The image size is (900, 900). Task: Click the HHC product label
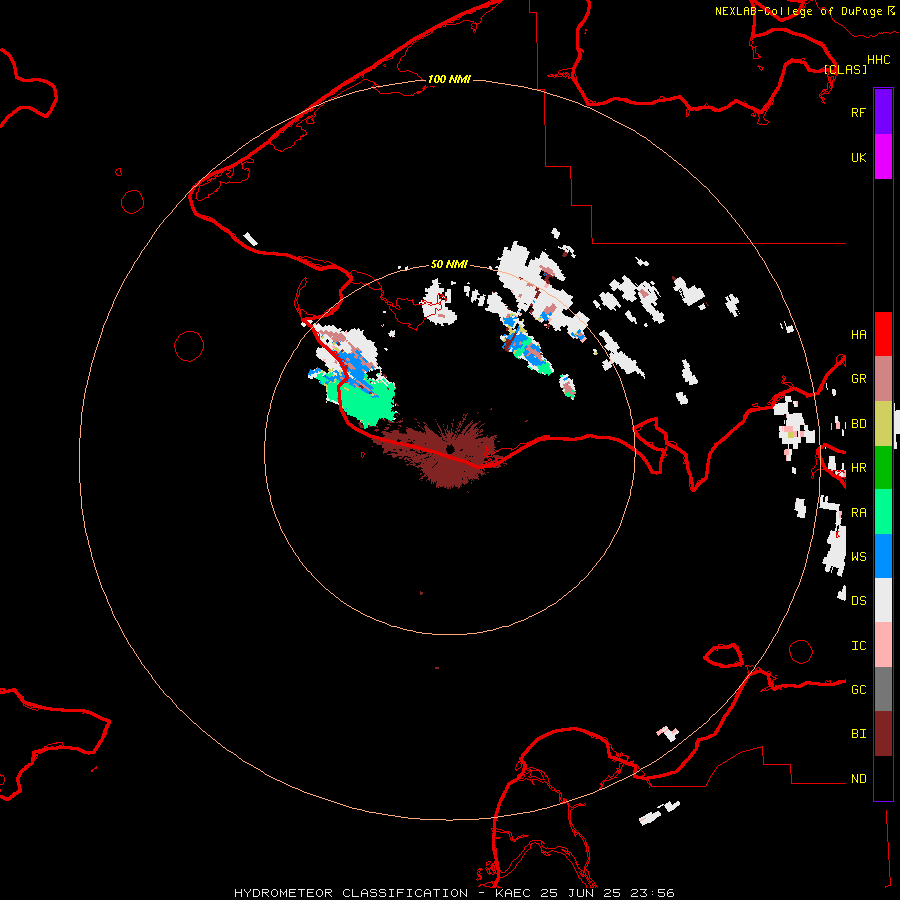click(878, 60)
